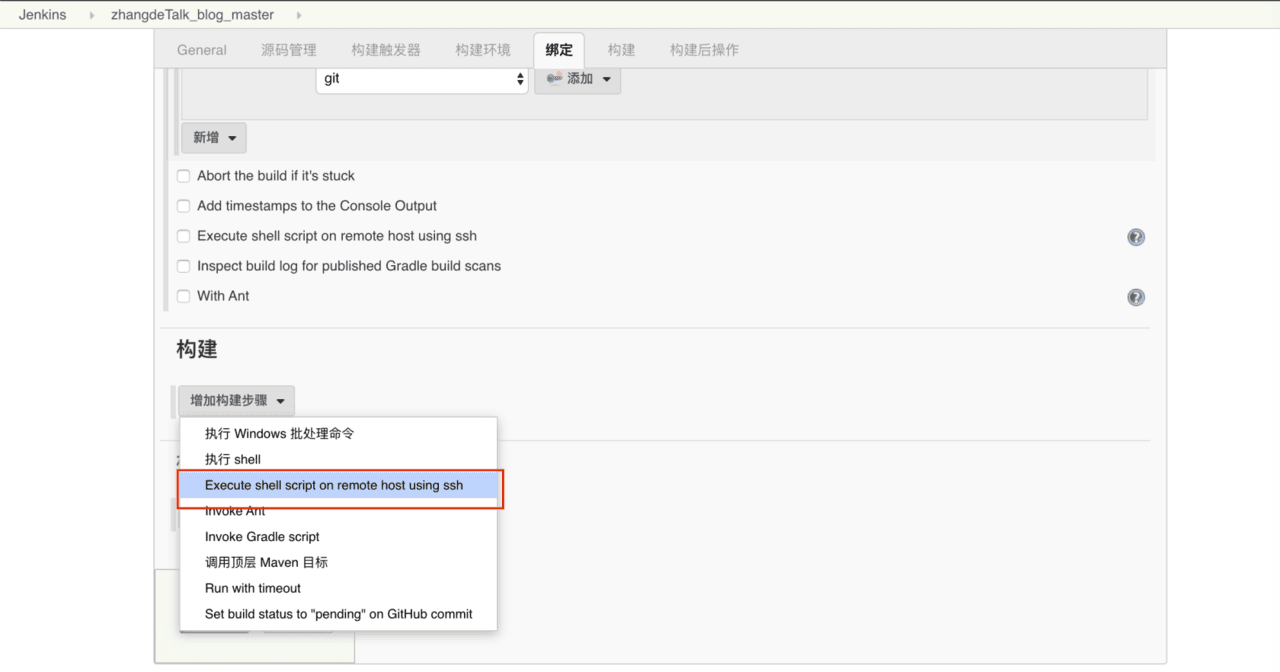Click help icon for Execute shell script on remote host
This screenshot has width=1280, height=672.
click(1136, 237)
